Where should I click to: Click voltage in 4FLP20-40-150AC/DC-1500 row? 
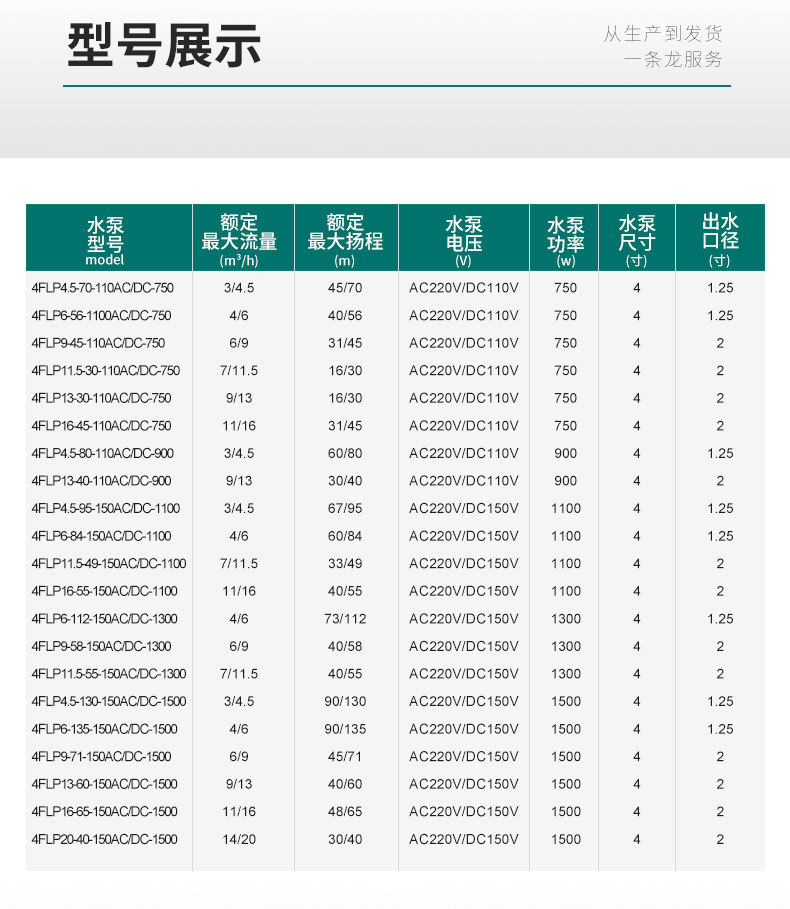click(463, 839)
